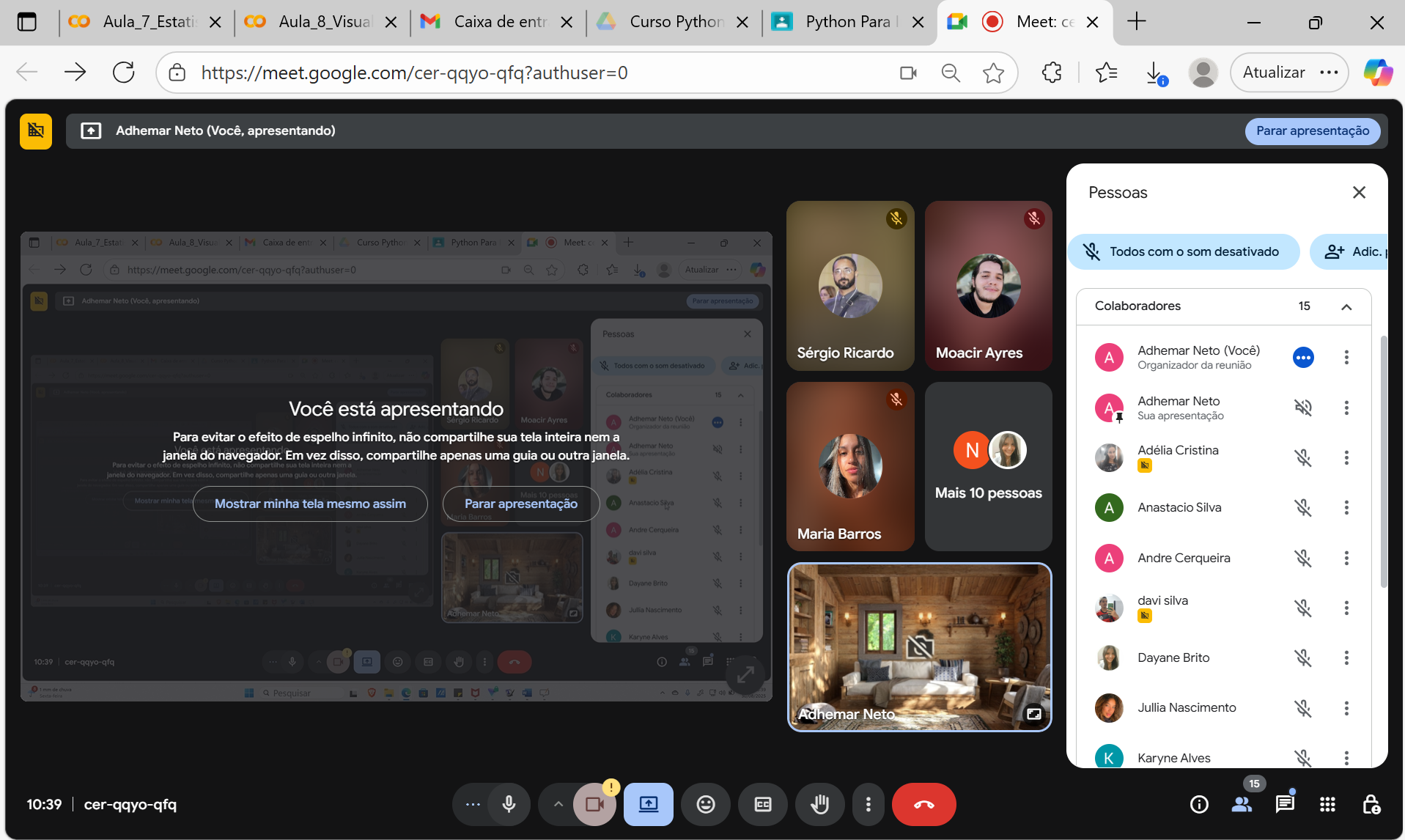Open meeting details info icon
The height and width of the screenshot is (840, 1405).
[x=1200, y=805]
